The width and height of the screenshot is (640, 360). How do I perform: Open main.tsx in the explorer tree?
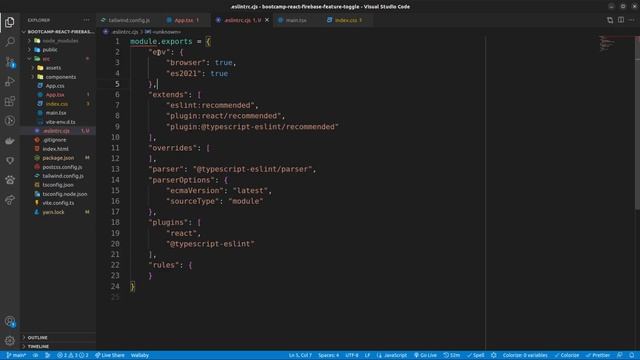(x=59, y=113)
